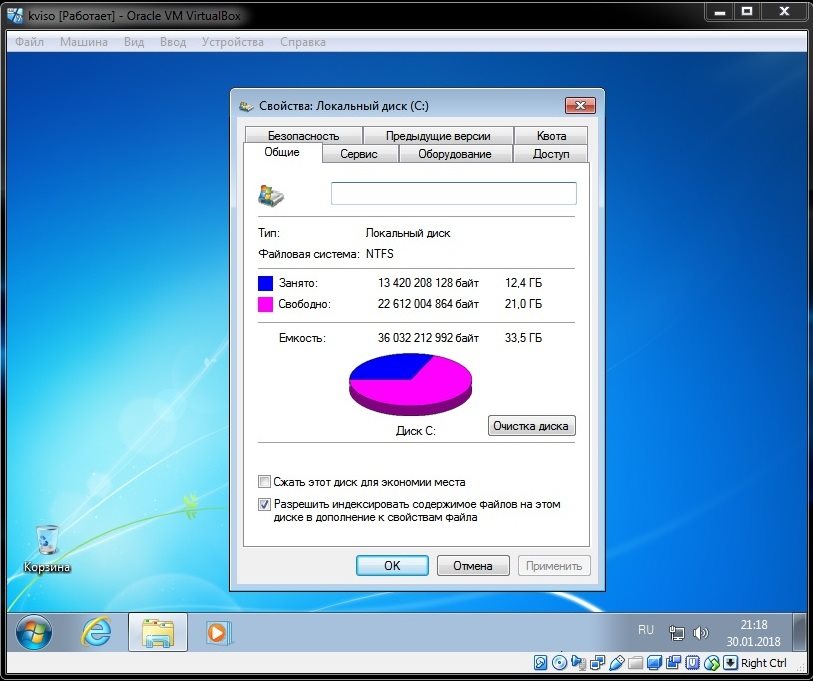Open the Сервис tab

coord(359,154)
